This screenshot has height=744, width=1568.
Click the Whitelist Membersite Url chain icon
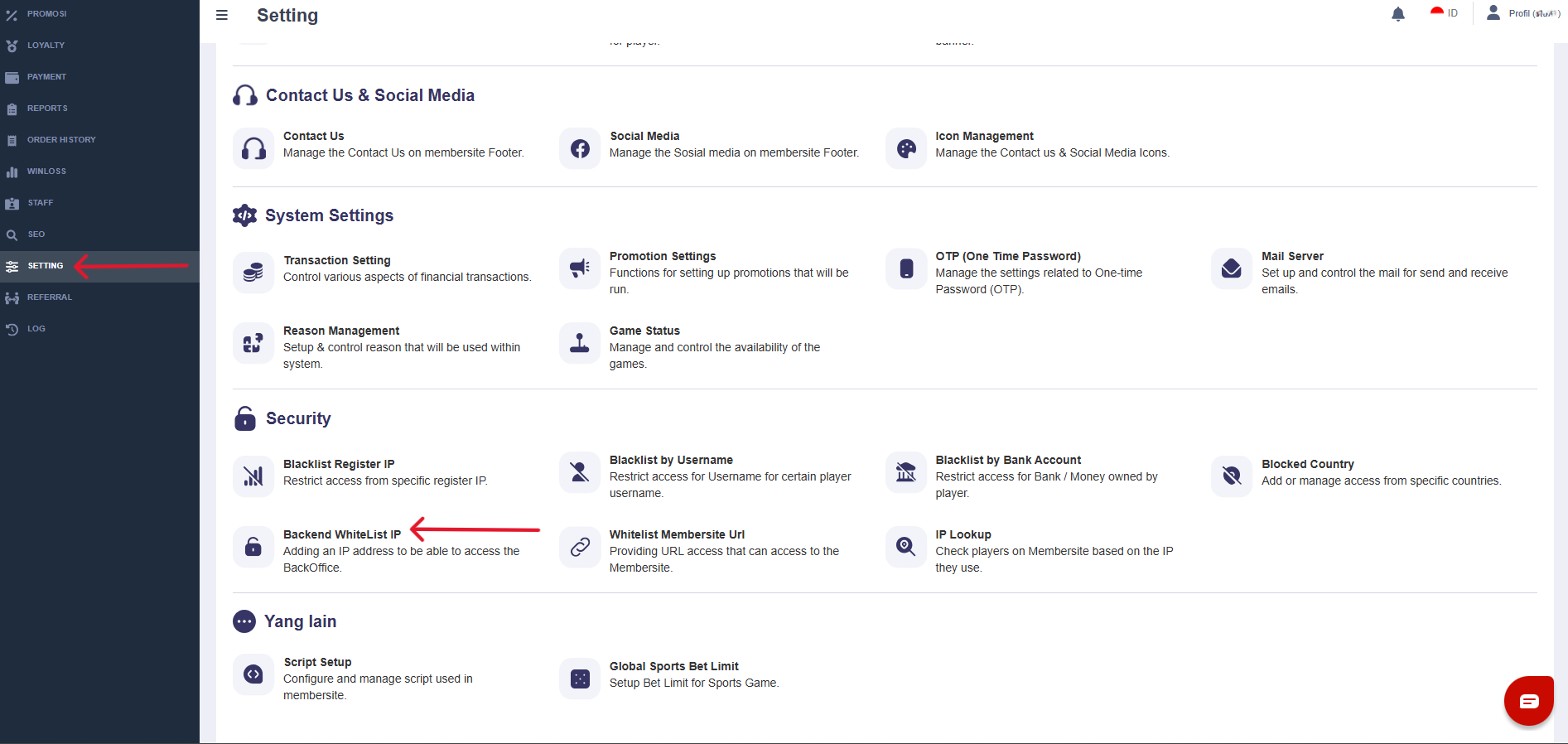click(580, 547)
